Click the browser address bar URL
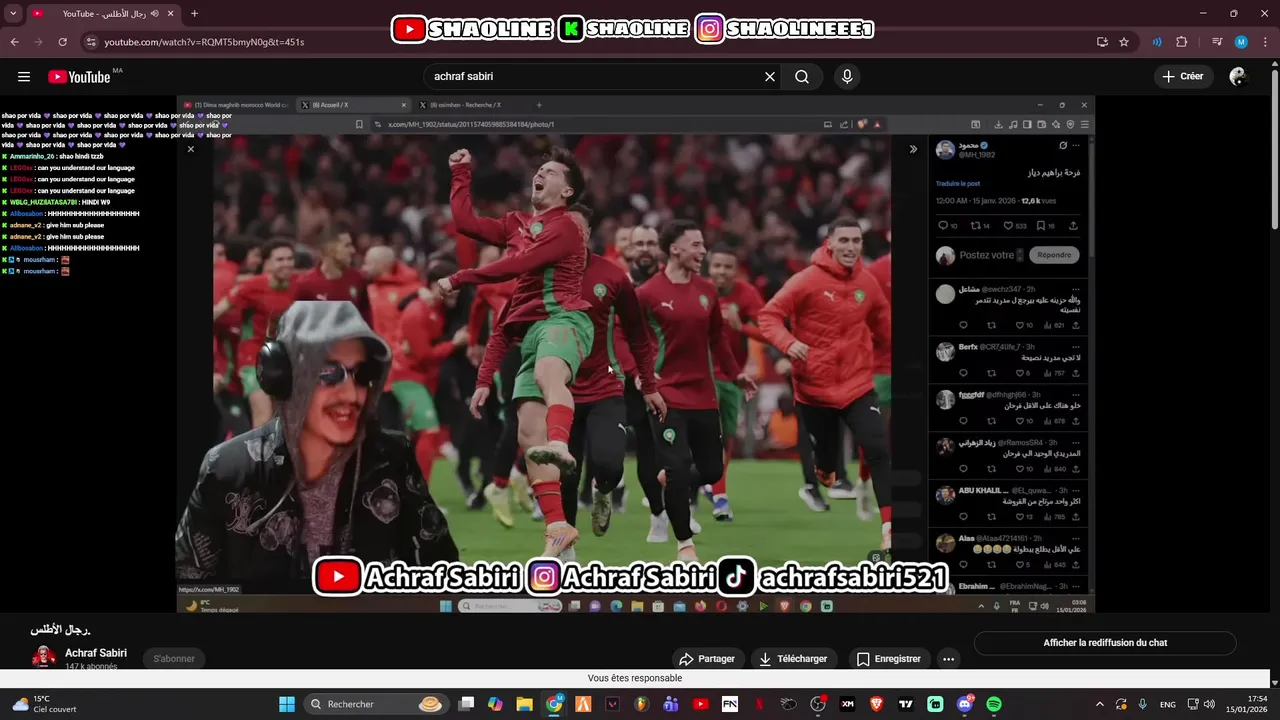The image size is (1280, 720). coord(204,42)
